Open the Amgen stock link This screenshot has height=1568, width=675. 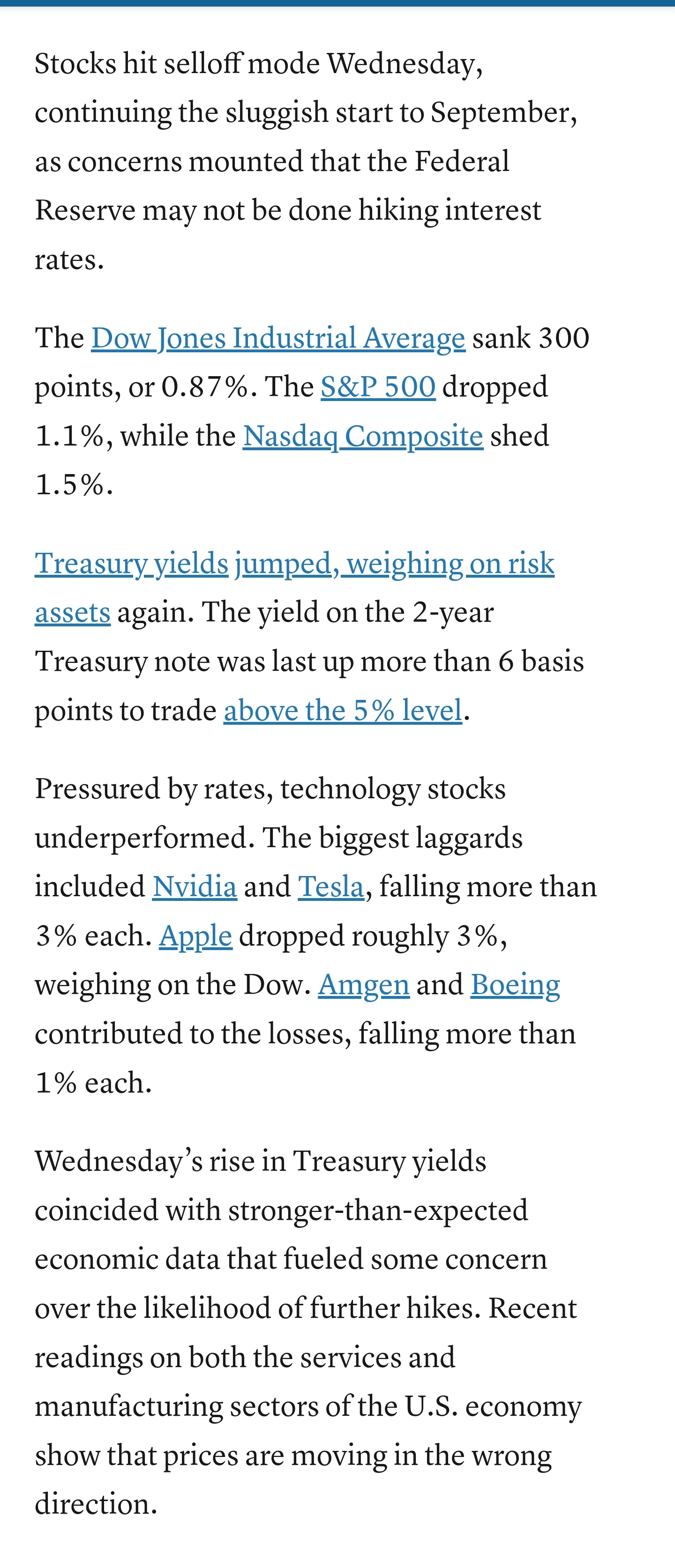pyautogui.click(x=364, y=986)
